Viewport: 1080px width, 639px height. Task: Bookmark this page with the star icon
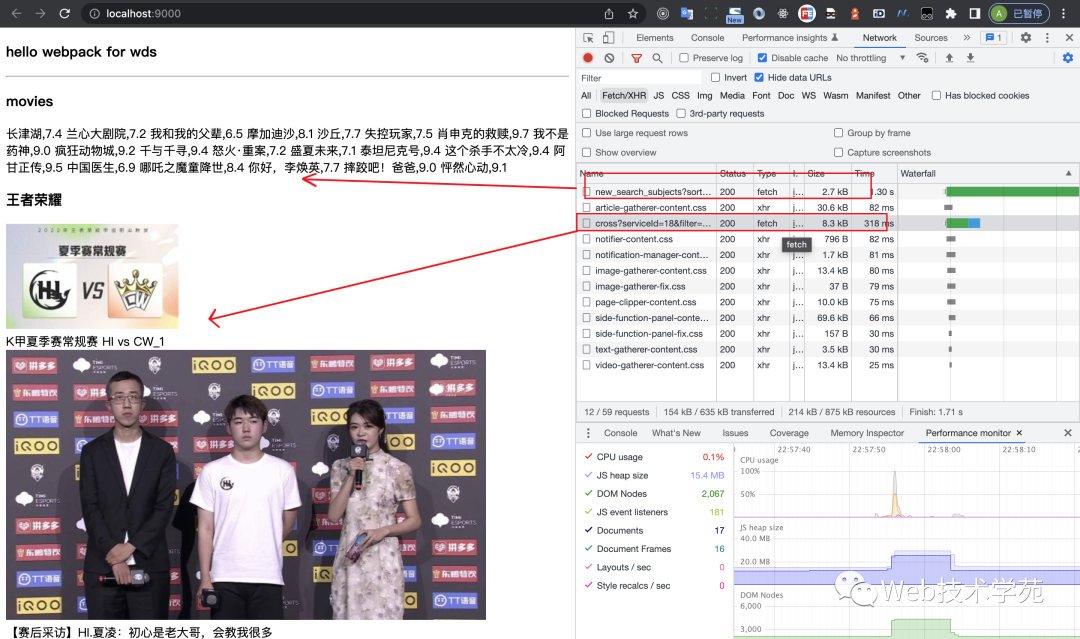point(633,13)
